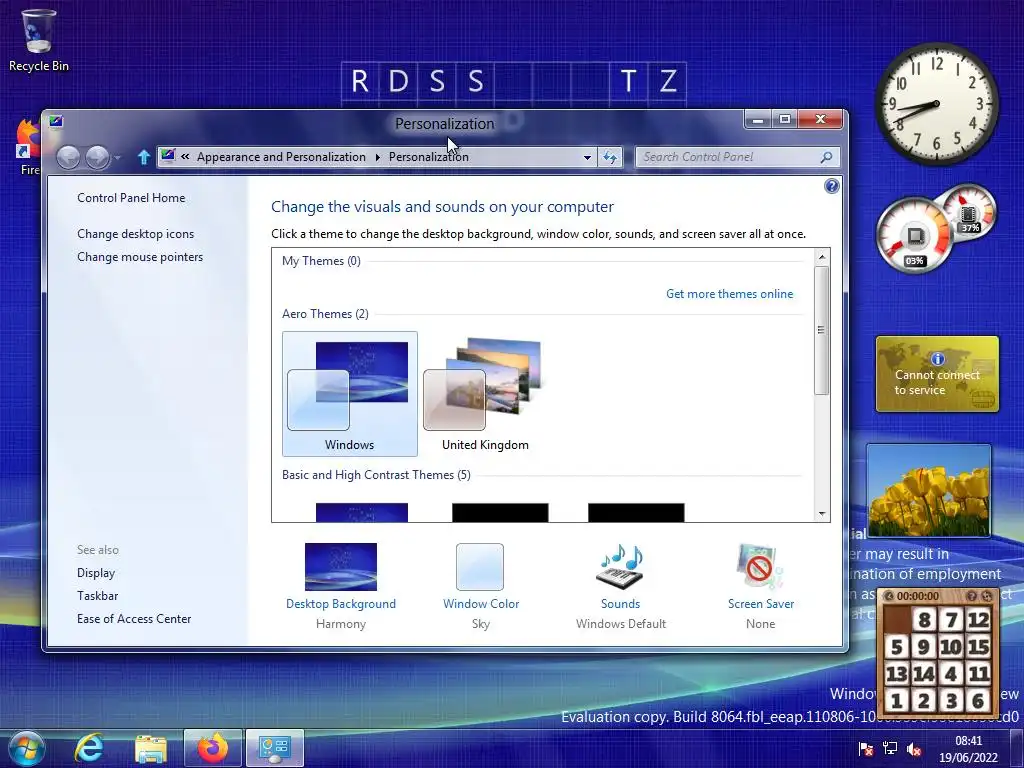Click the puzzle gadget timer icon
The width and height of the screenshot is (1024, 768).
(x=889, y=596)
